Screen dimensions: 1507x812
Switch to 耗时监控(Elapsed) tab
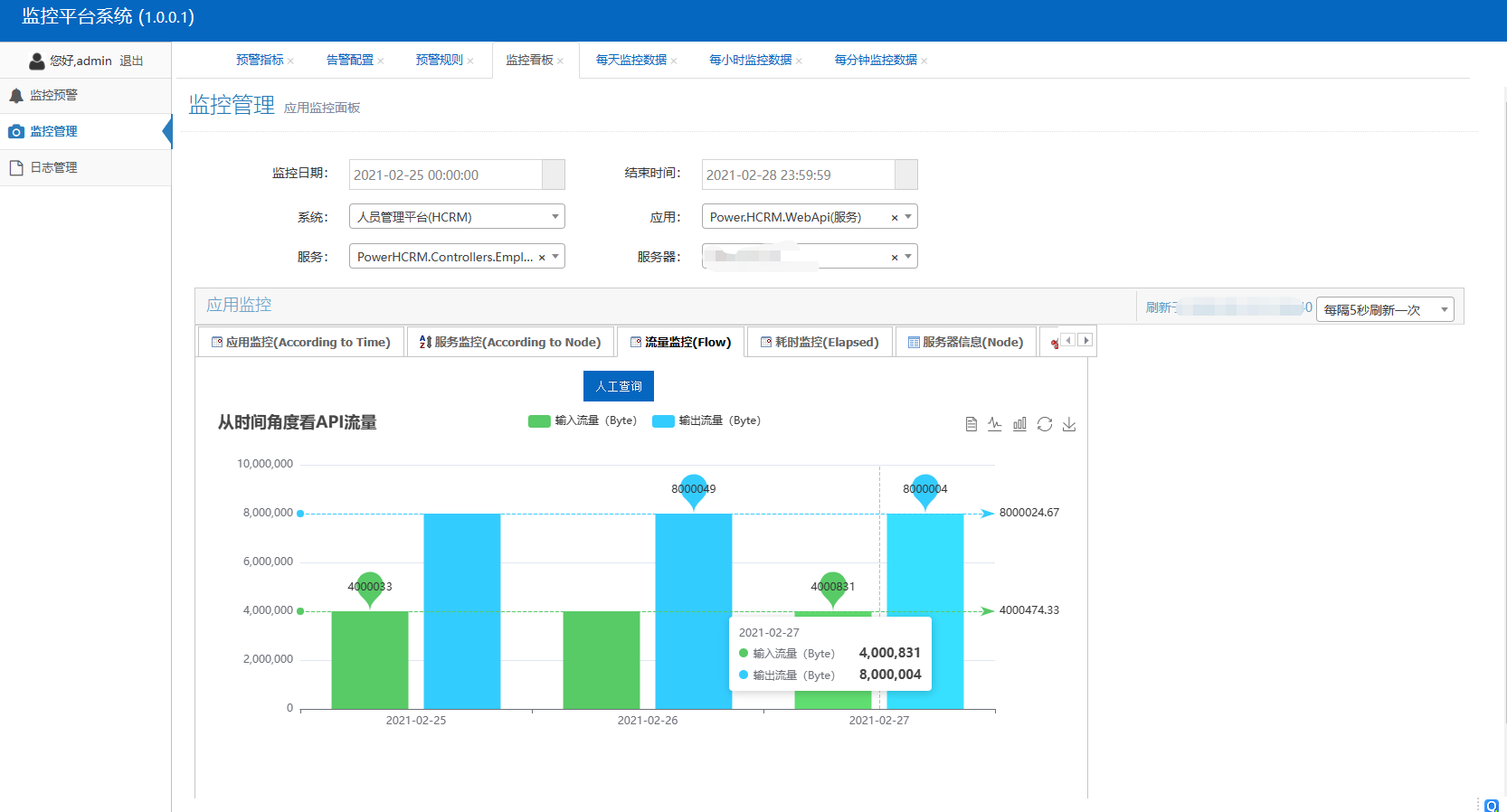click(x=820, y=342)
